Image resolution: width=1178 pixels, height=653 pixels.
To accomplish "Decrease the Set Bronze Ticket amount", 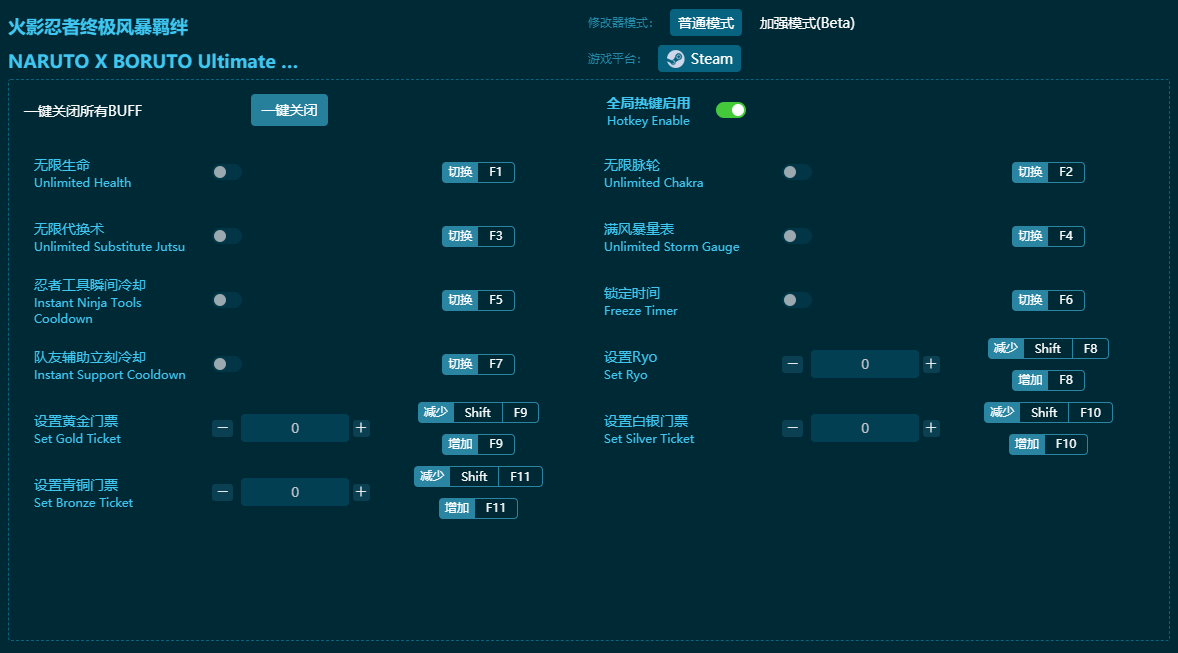I will [x=223, y=492].
